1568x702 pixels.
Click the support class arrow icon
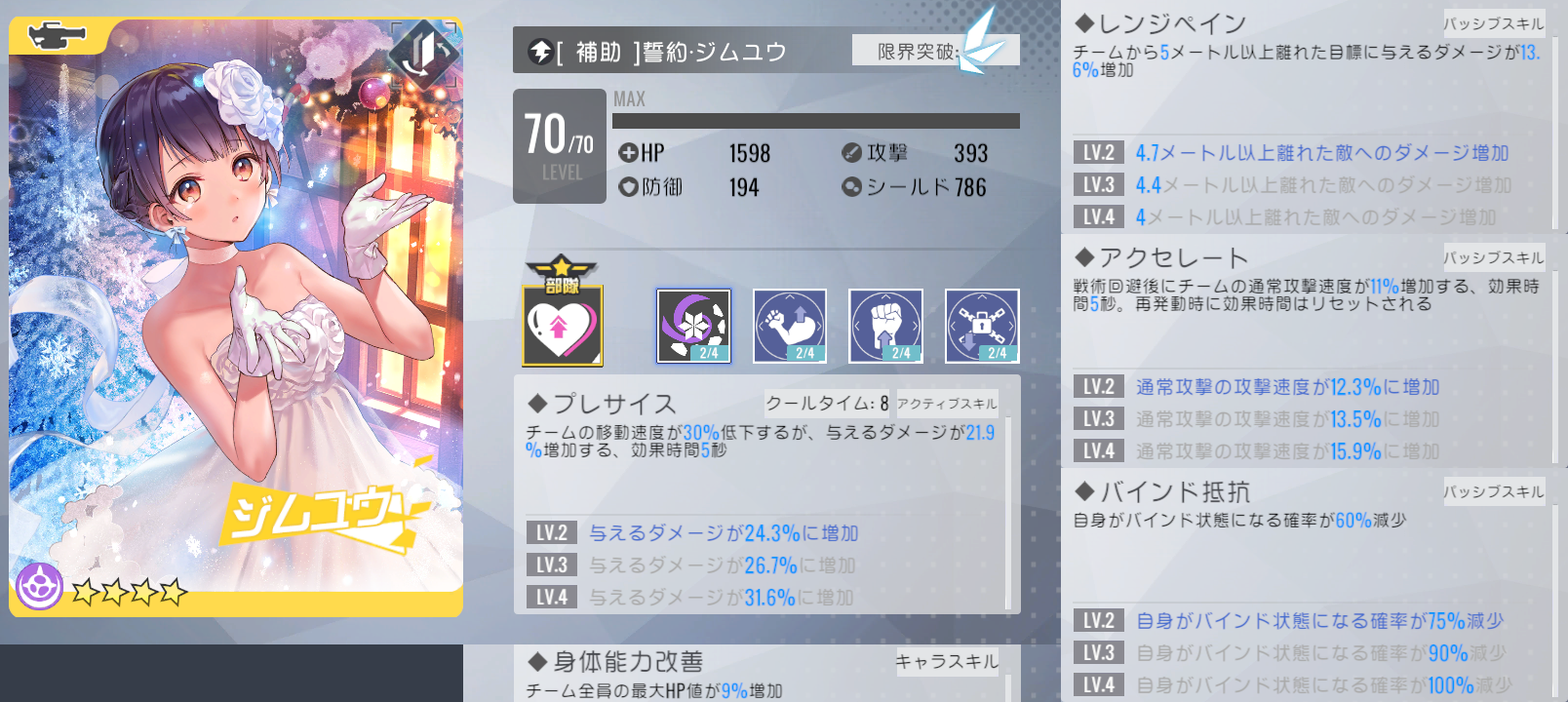[x=540, y=52]
